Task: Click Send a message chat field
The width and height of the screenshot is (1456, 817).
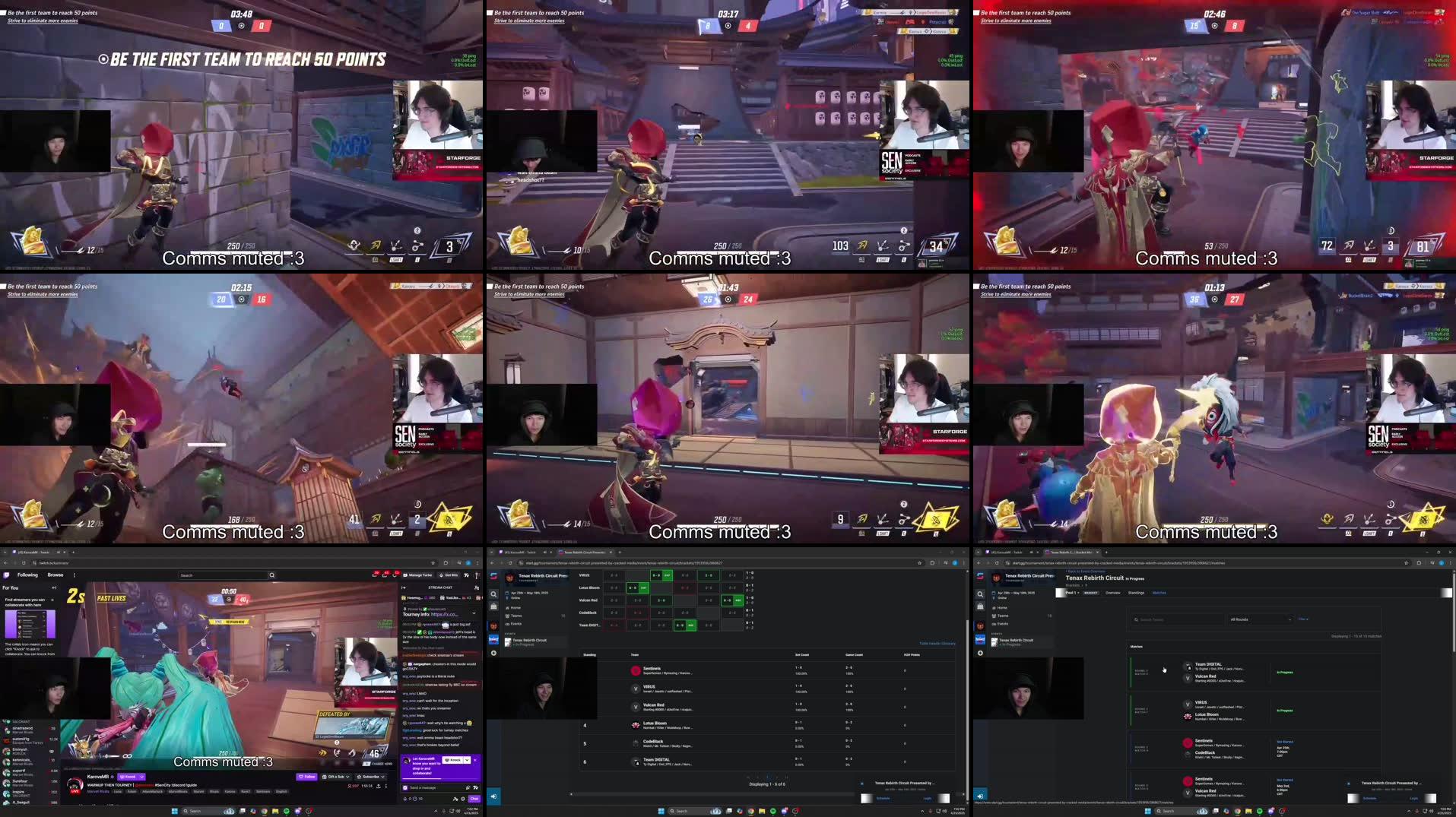Action: [440, 787]
